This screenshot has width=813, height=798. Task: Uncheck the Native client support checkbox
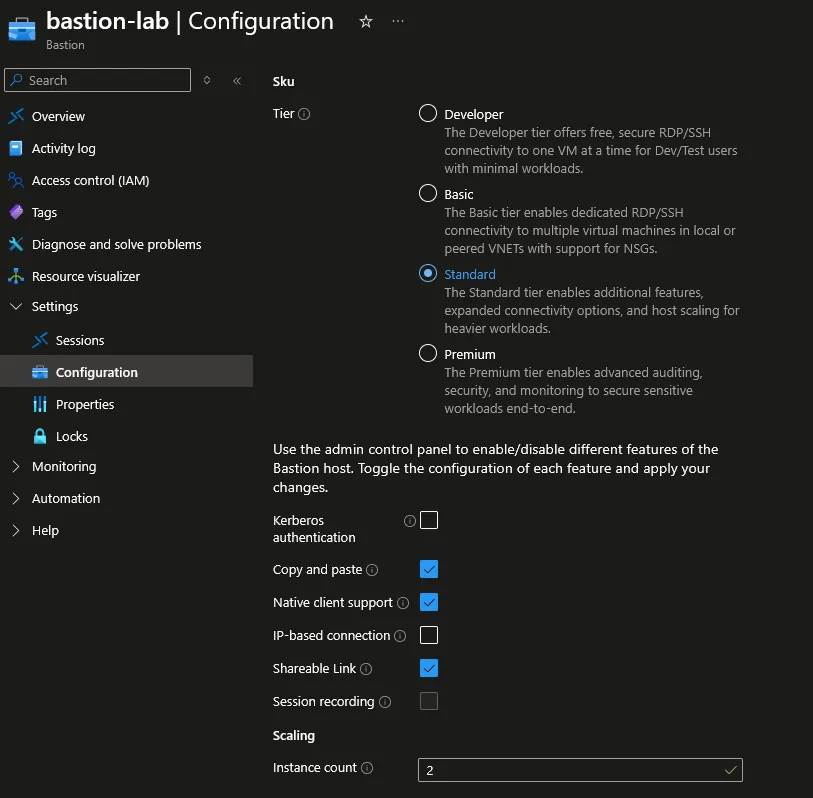click(x=429, y=602)
